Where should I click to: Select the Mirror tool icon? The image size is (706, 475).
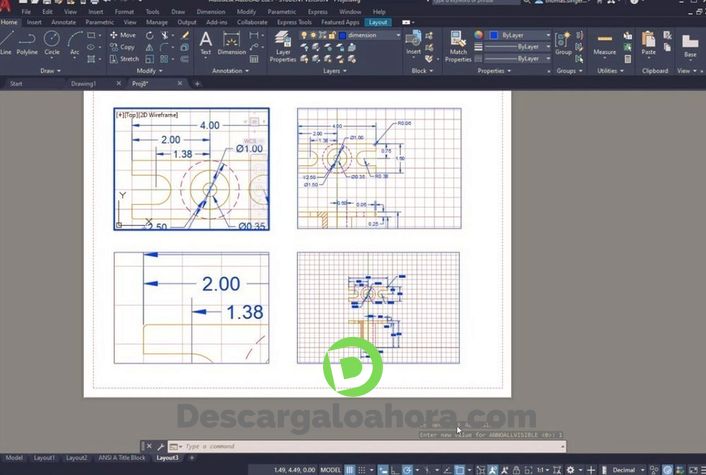[149, 47]
